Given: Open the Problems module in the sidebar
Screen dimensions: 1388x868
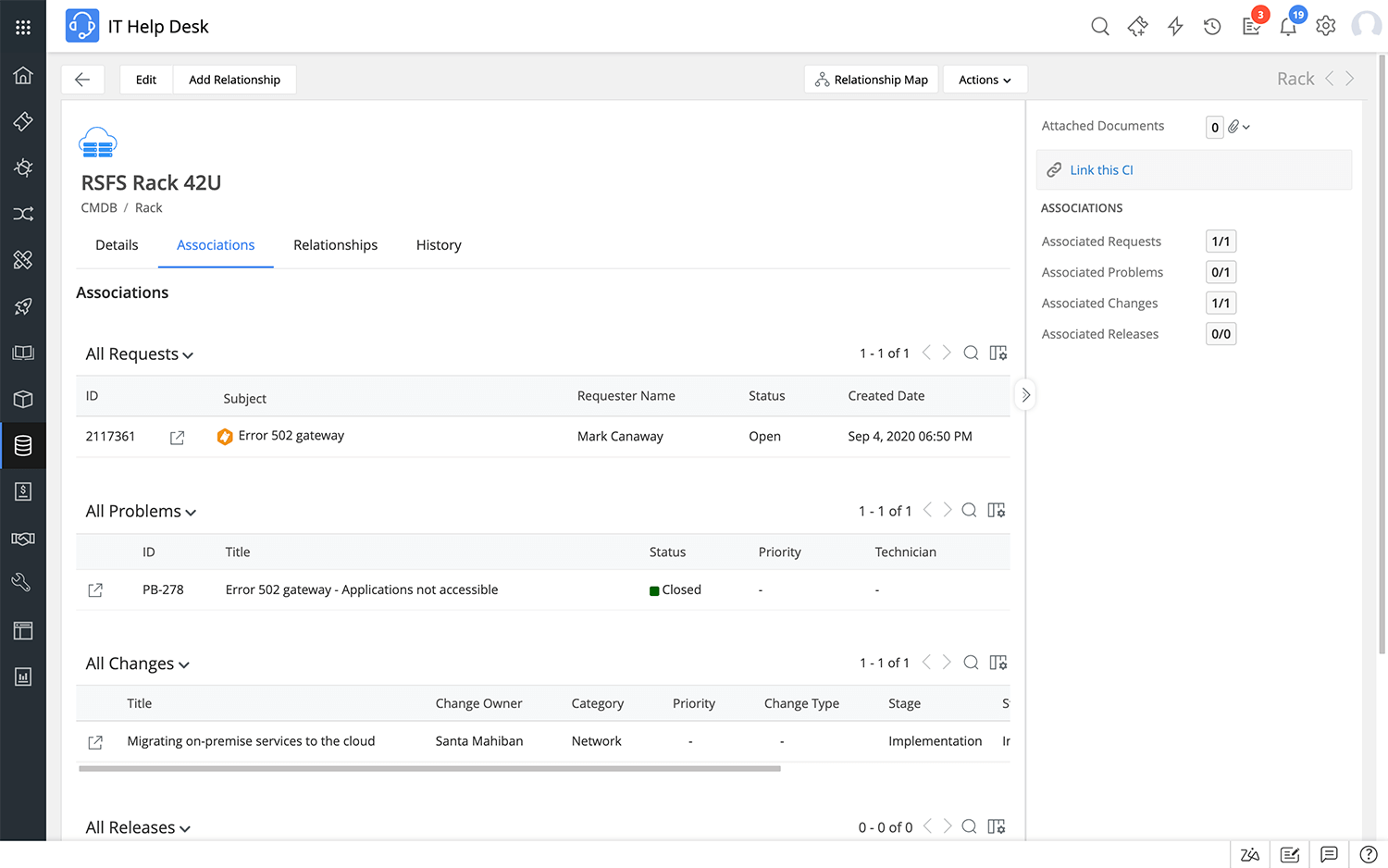Looking at the screenshot, I should 23,167.
